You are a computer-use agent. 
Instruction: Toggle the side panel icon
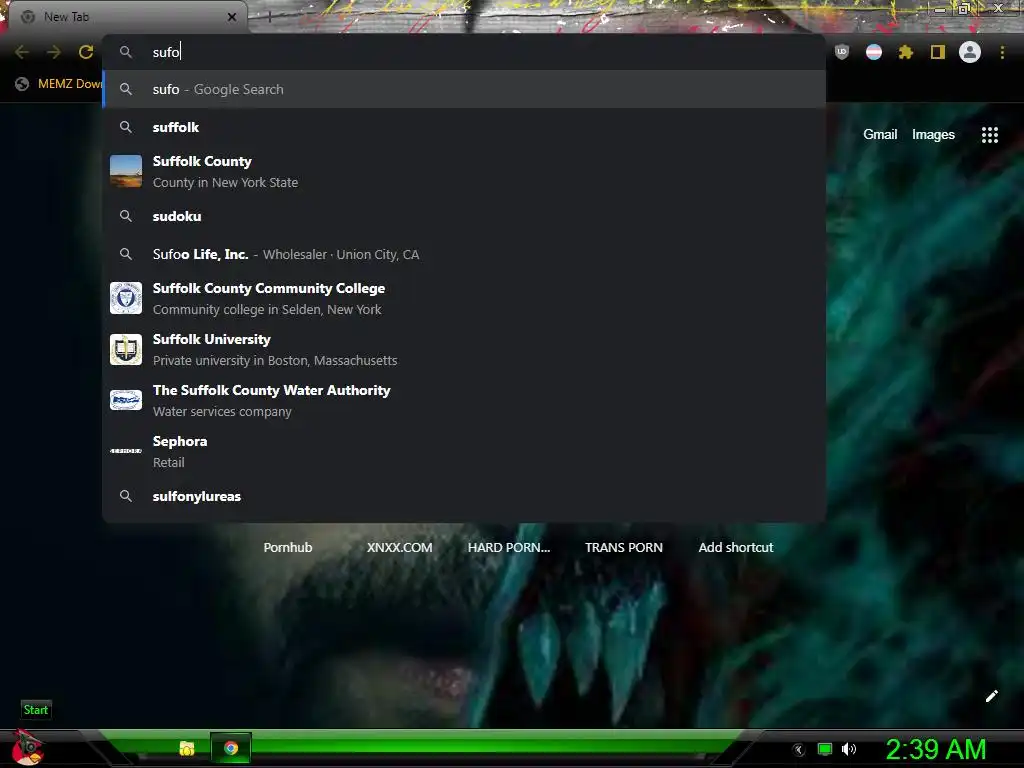938,52
